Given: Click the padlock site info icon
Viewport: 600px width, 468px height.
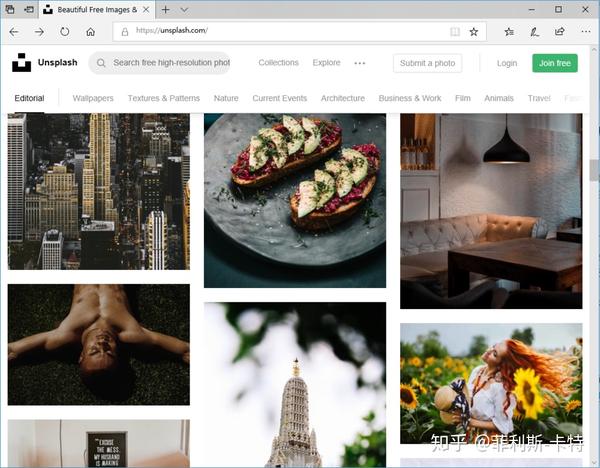Looking at the screenshot, I should pos(125,32).
